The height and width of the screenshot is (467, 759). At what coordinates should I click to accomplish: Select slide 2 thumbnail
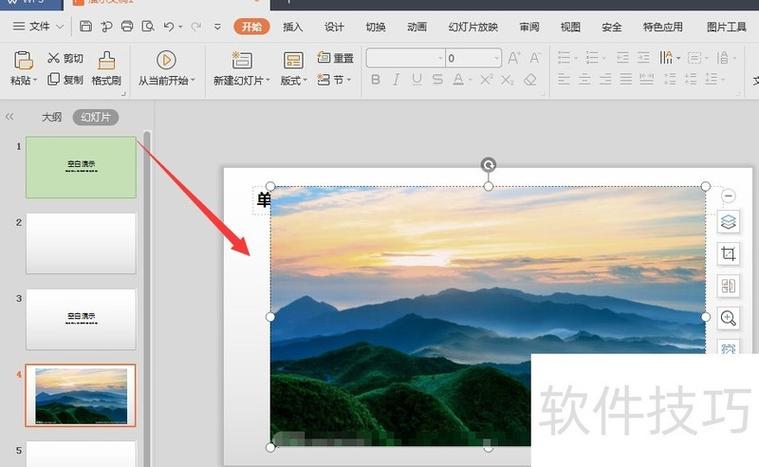(x=81, y=243)
